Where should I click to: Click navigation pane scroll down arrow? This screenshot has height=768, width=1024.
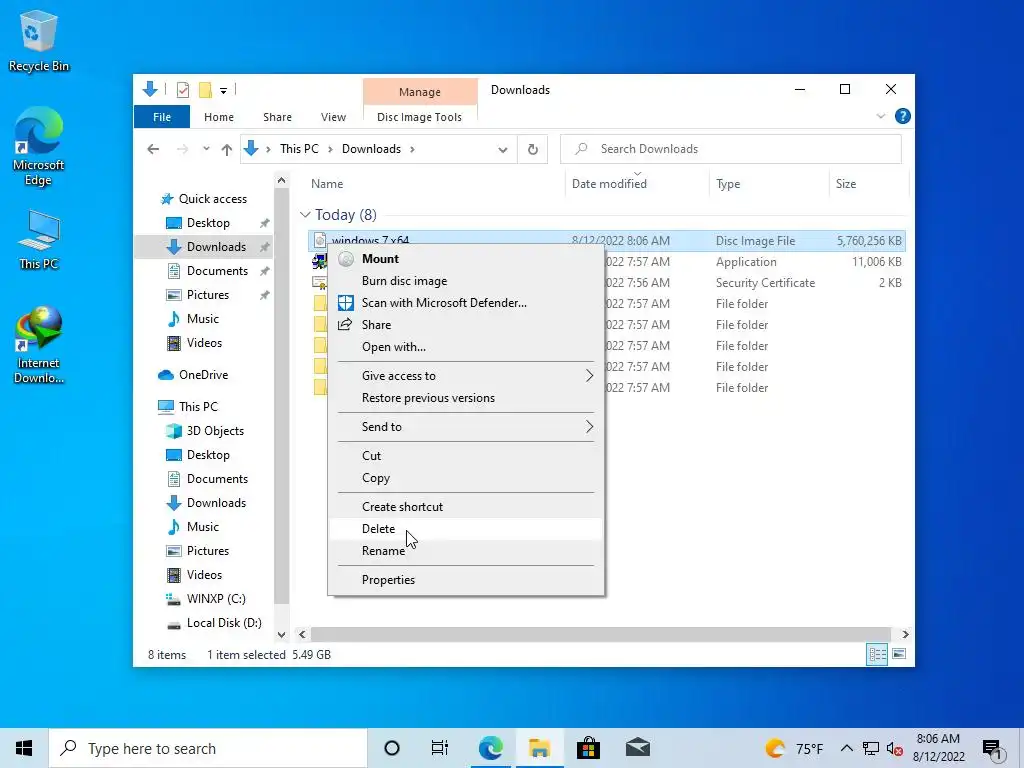click(x=281, y=634)
